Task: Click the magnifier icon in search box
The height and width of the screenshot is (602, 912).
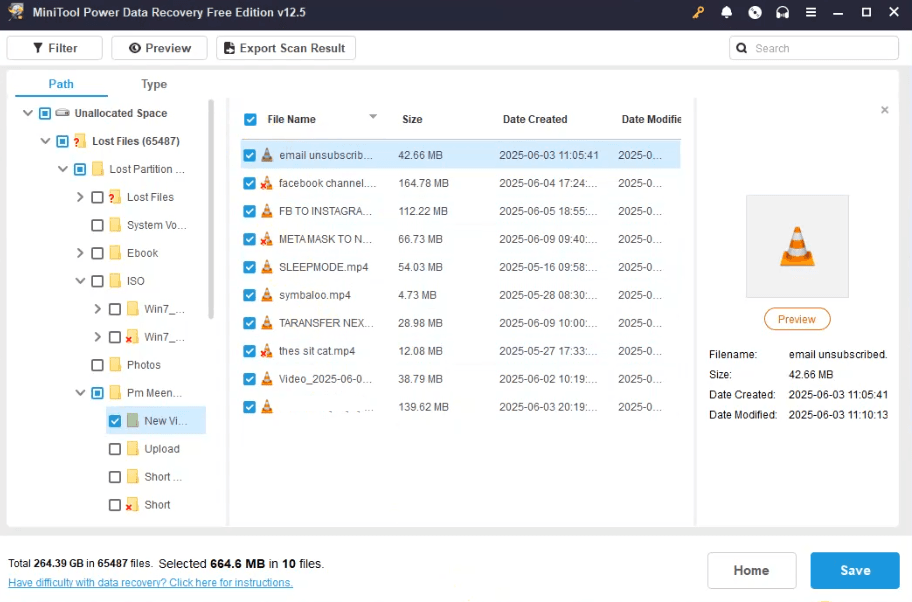Action: (742, 48)
